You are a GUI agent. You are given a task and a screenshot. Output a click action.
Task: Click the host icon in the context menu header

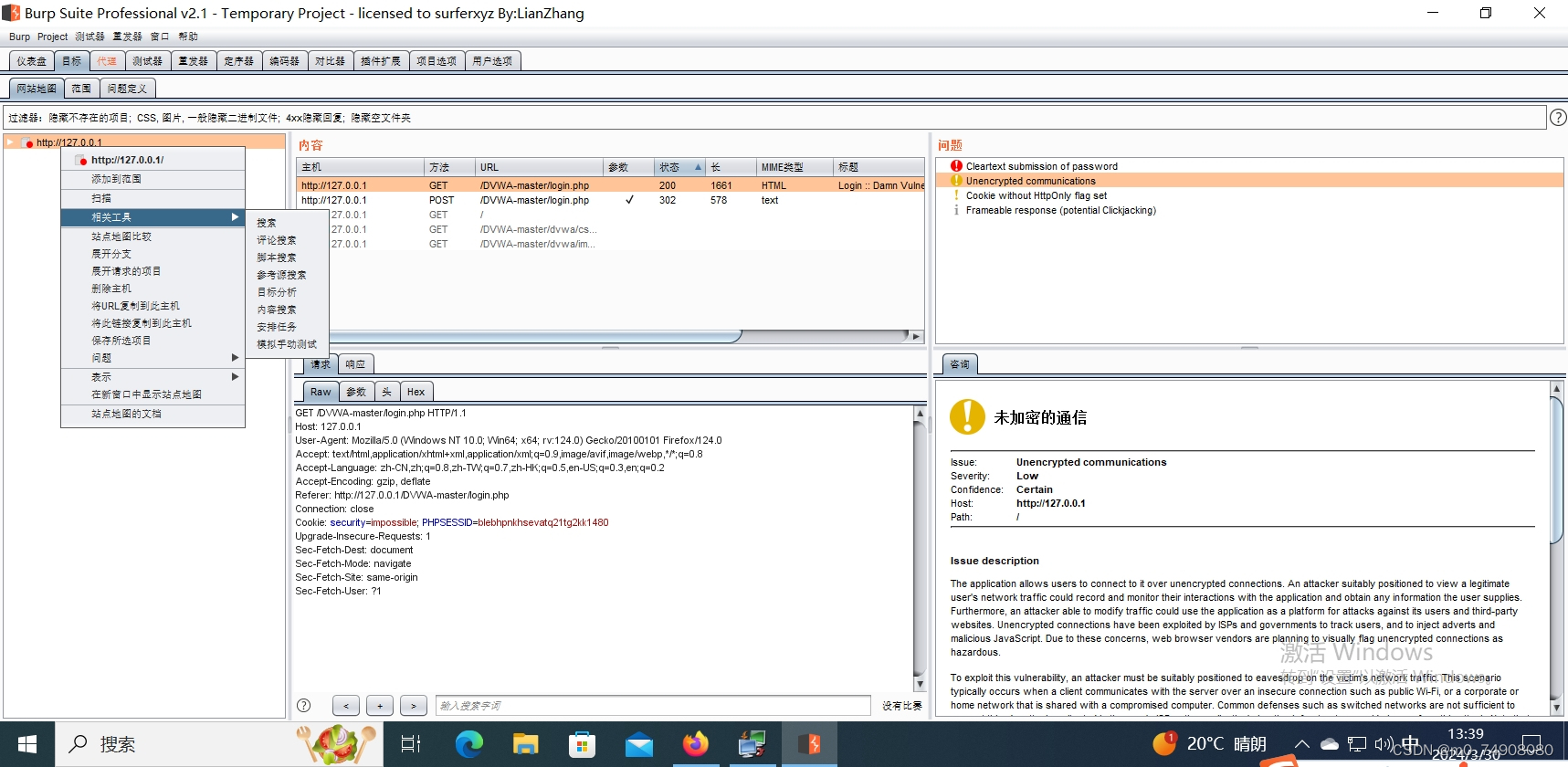tap(81, 160)
